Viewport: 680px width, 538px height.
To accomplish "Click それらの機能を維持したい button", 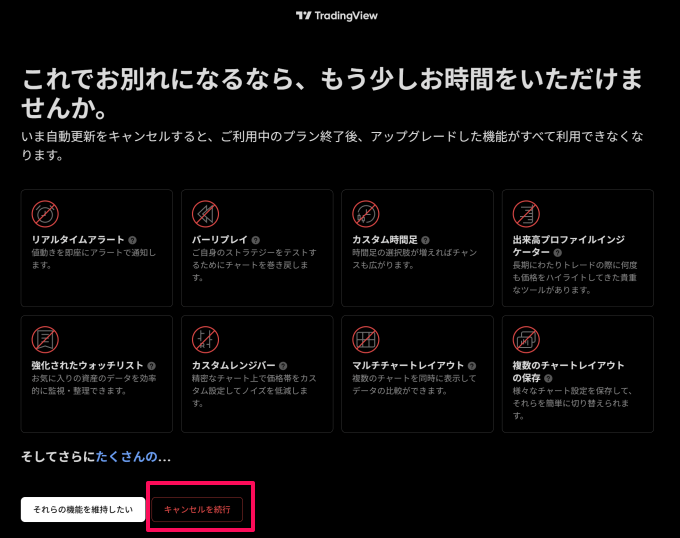I will click(83, 509).
